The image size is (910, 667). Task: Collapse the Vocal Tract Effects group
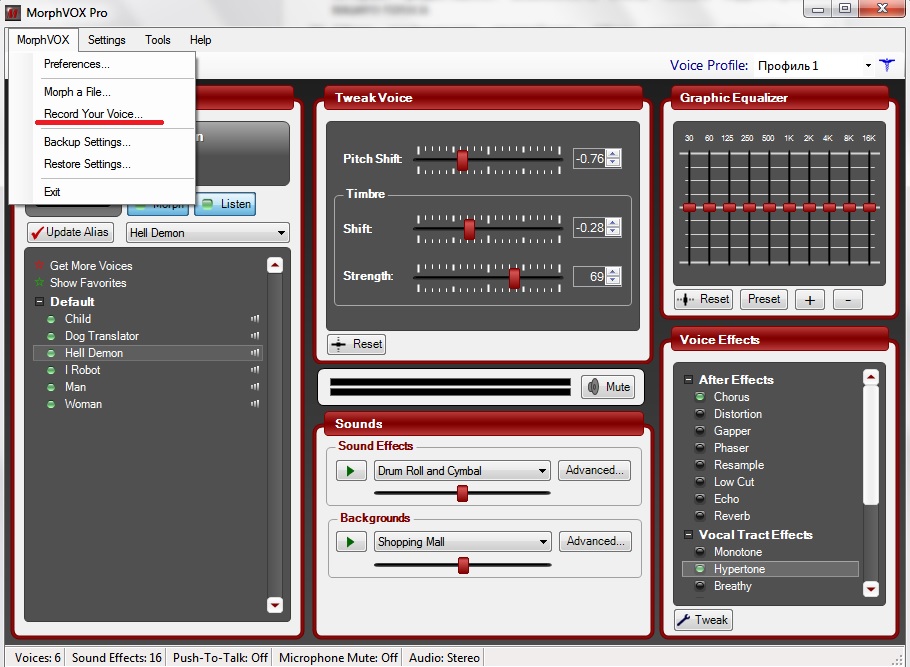[x=688, y=535]
